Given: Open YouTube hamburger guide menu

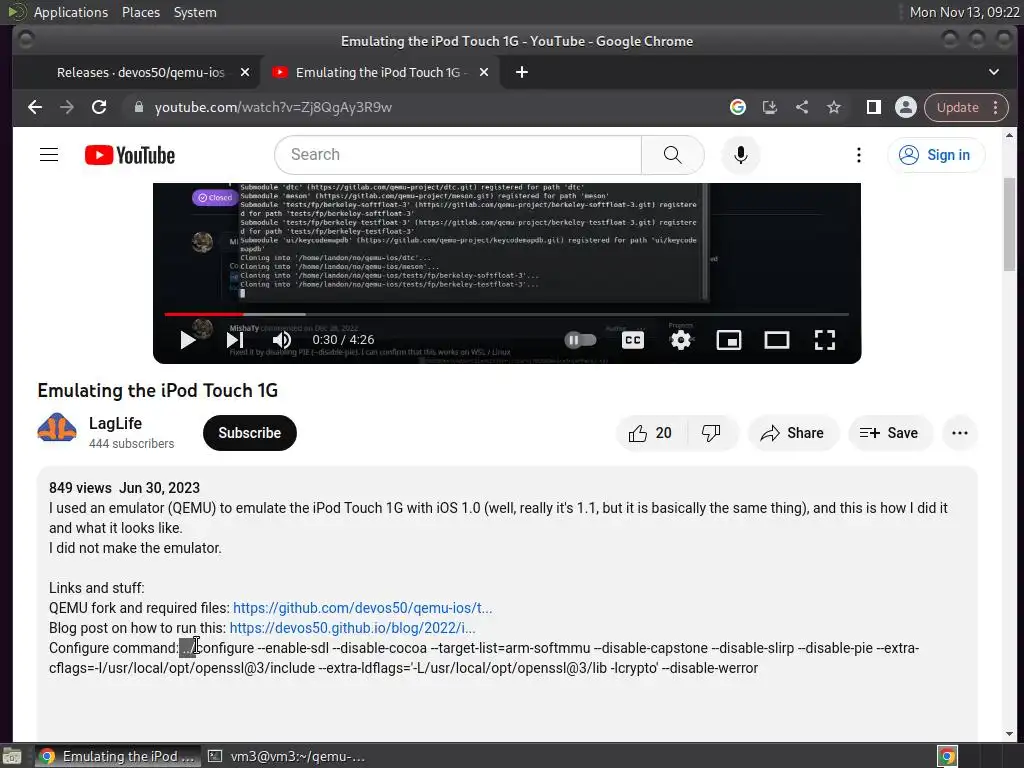Looking at the screenshot, I should (49, 155).
